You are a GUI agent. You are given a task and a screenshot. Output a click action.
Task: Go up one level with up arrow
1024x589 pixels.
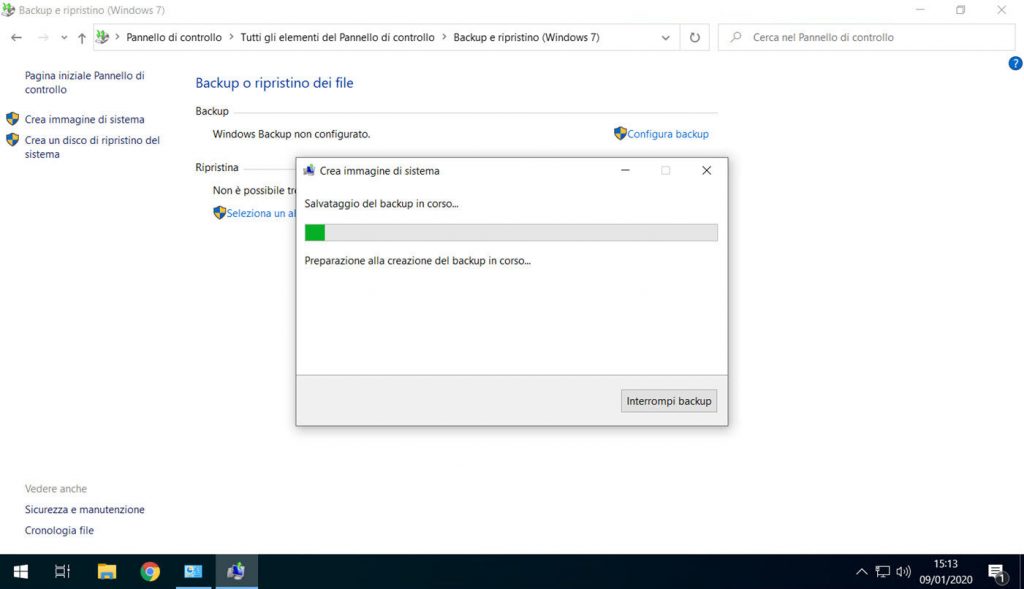tap(82, 38)
